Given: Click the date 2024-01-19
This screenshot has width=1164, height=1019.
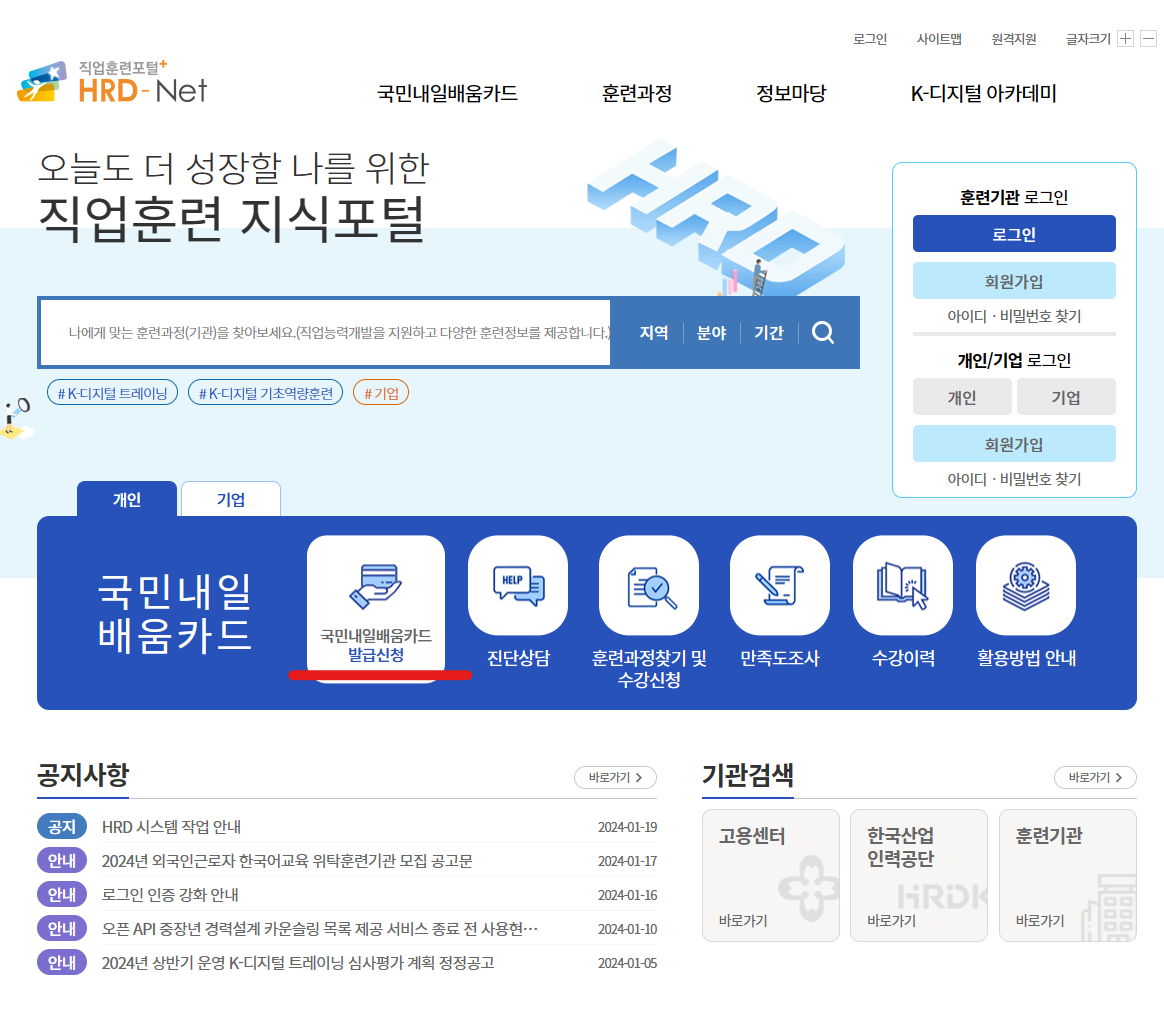Looking at the screenshot, I should 627,827.
